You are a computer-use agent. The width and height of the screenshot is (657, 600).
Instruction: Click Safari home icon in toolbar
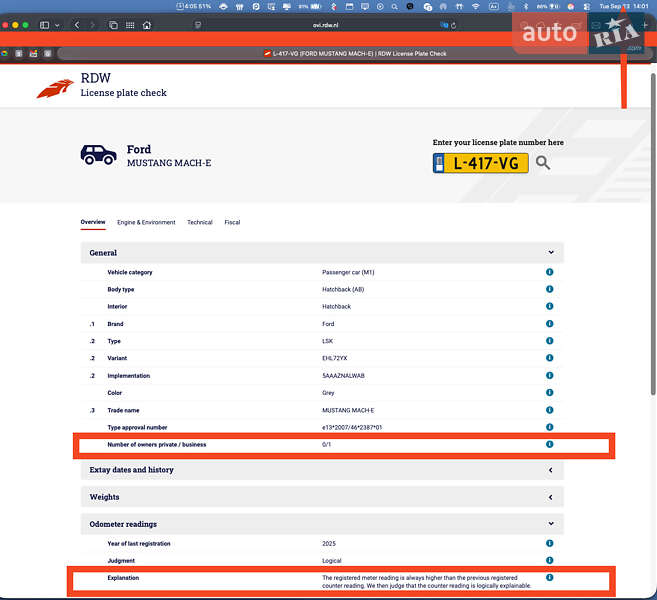[147, 25]
